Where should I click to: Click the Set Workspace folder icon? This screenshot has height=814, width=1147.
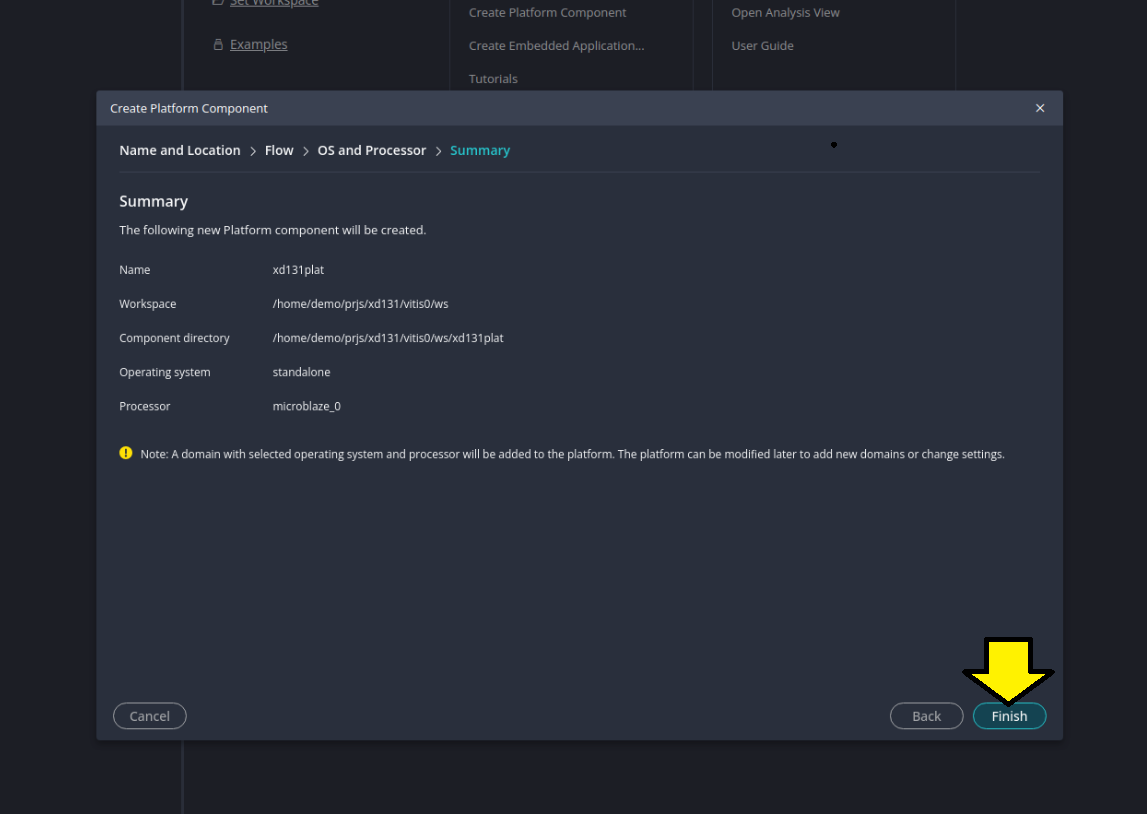tap(217, 3)
